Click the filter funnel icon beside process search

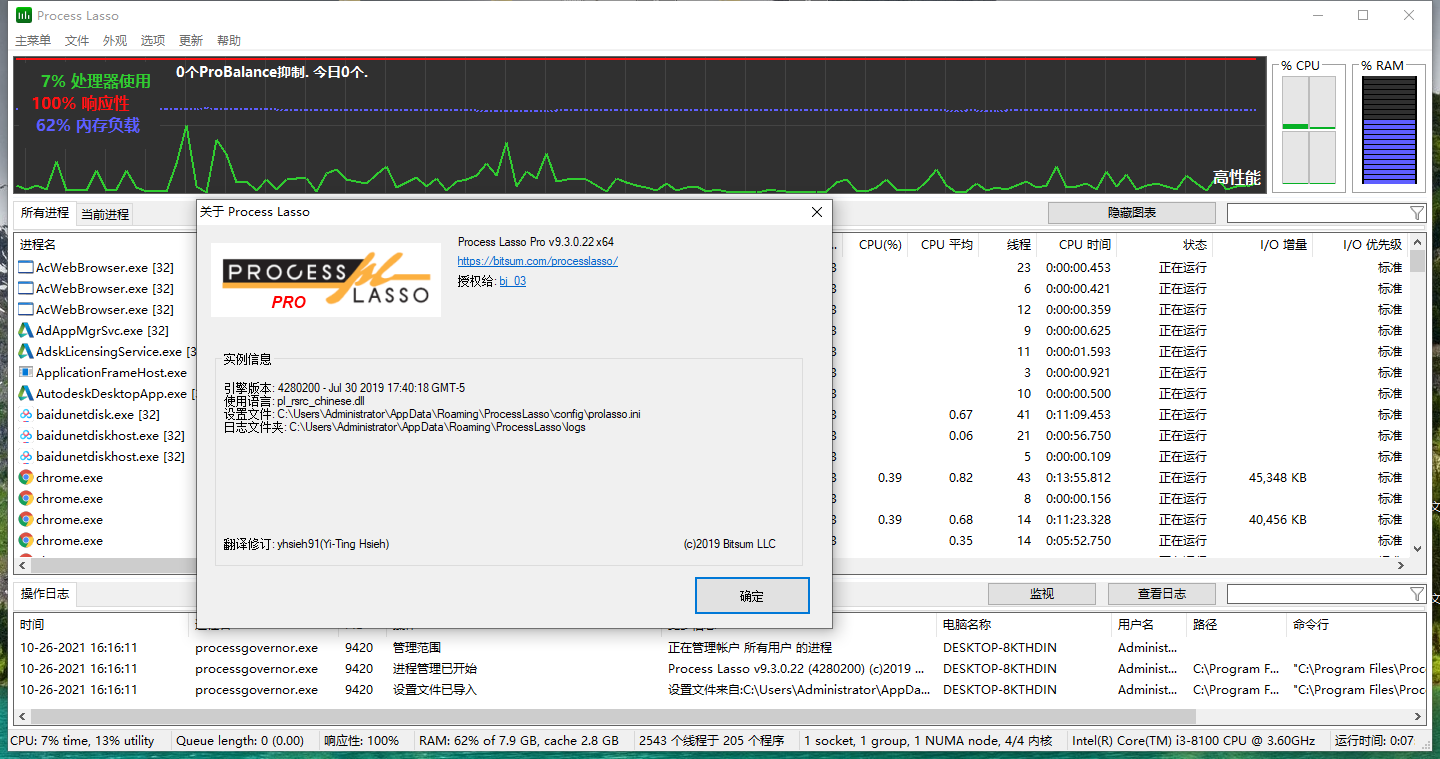point(1417,213)
